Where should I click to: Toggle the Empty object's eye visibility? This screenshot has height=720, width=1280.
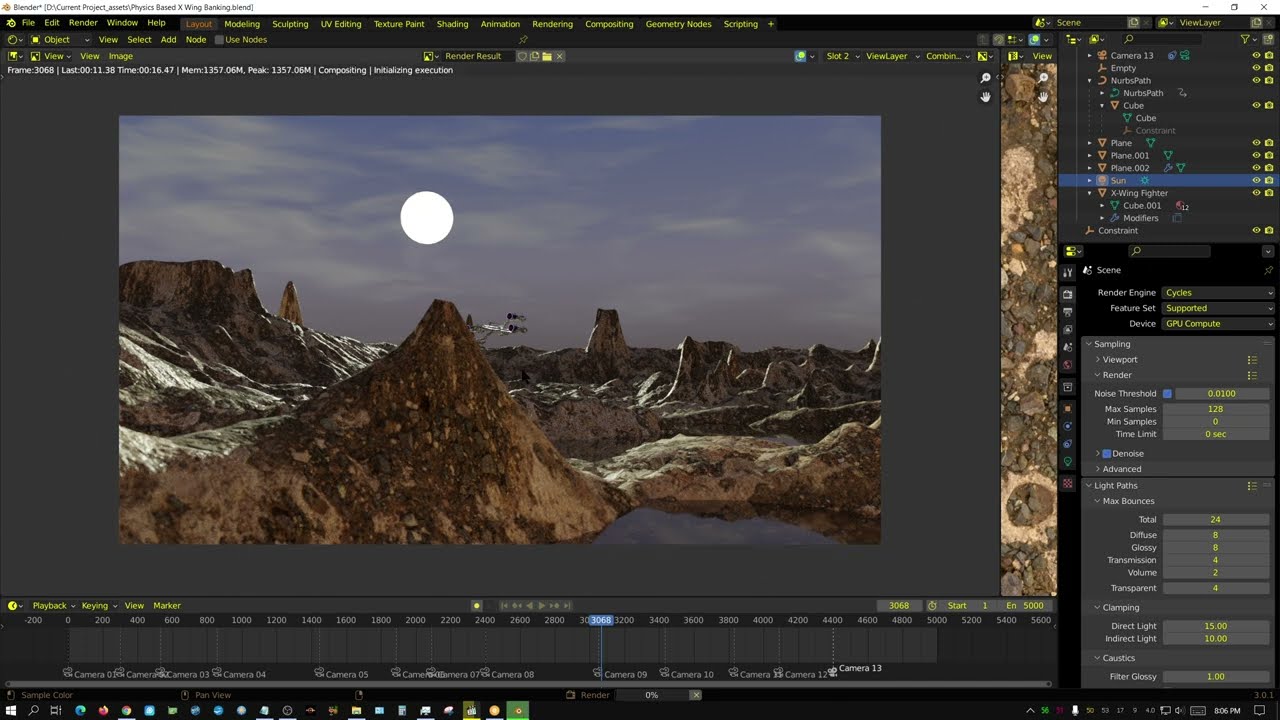click(1256, 68)
